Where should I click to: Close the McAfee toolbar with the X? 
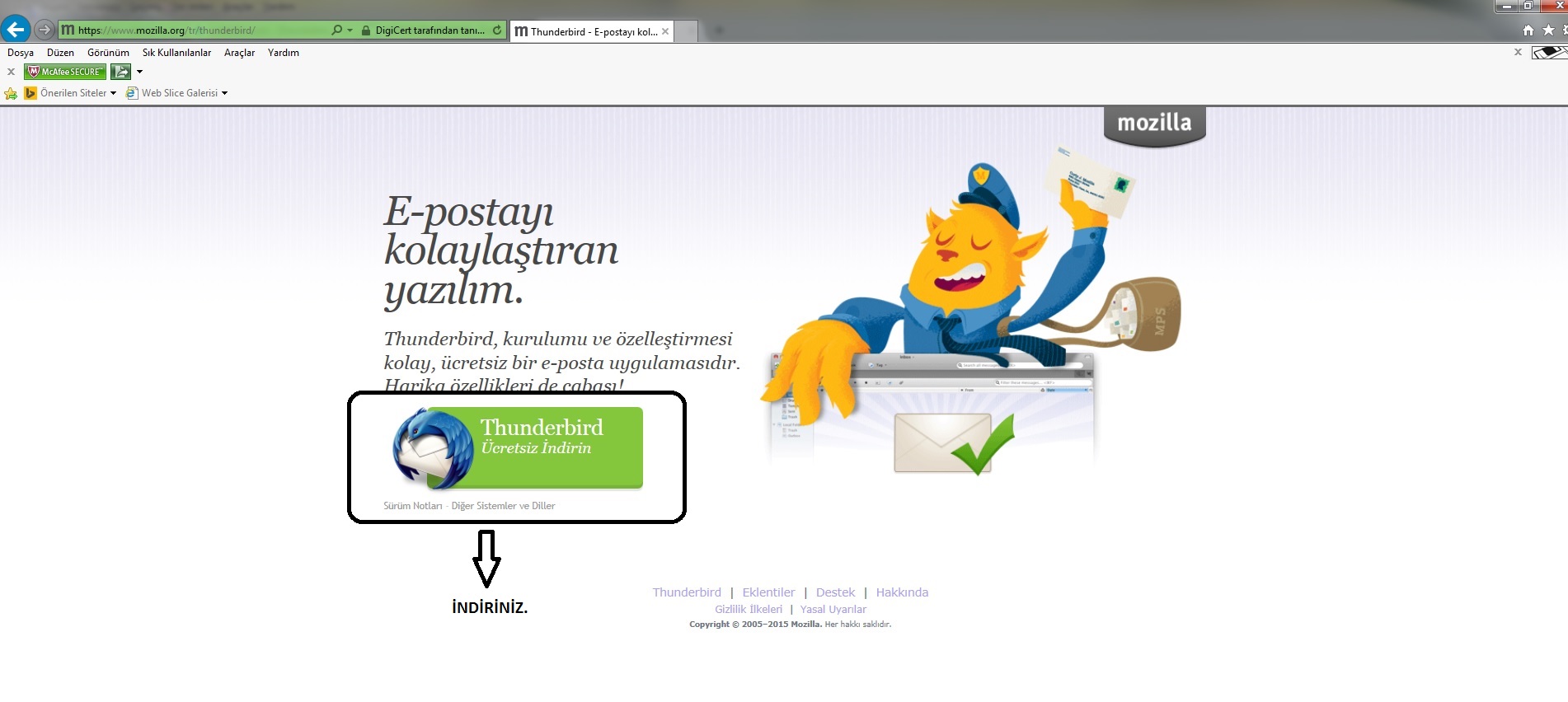tap(11, 72)
